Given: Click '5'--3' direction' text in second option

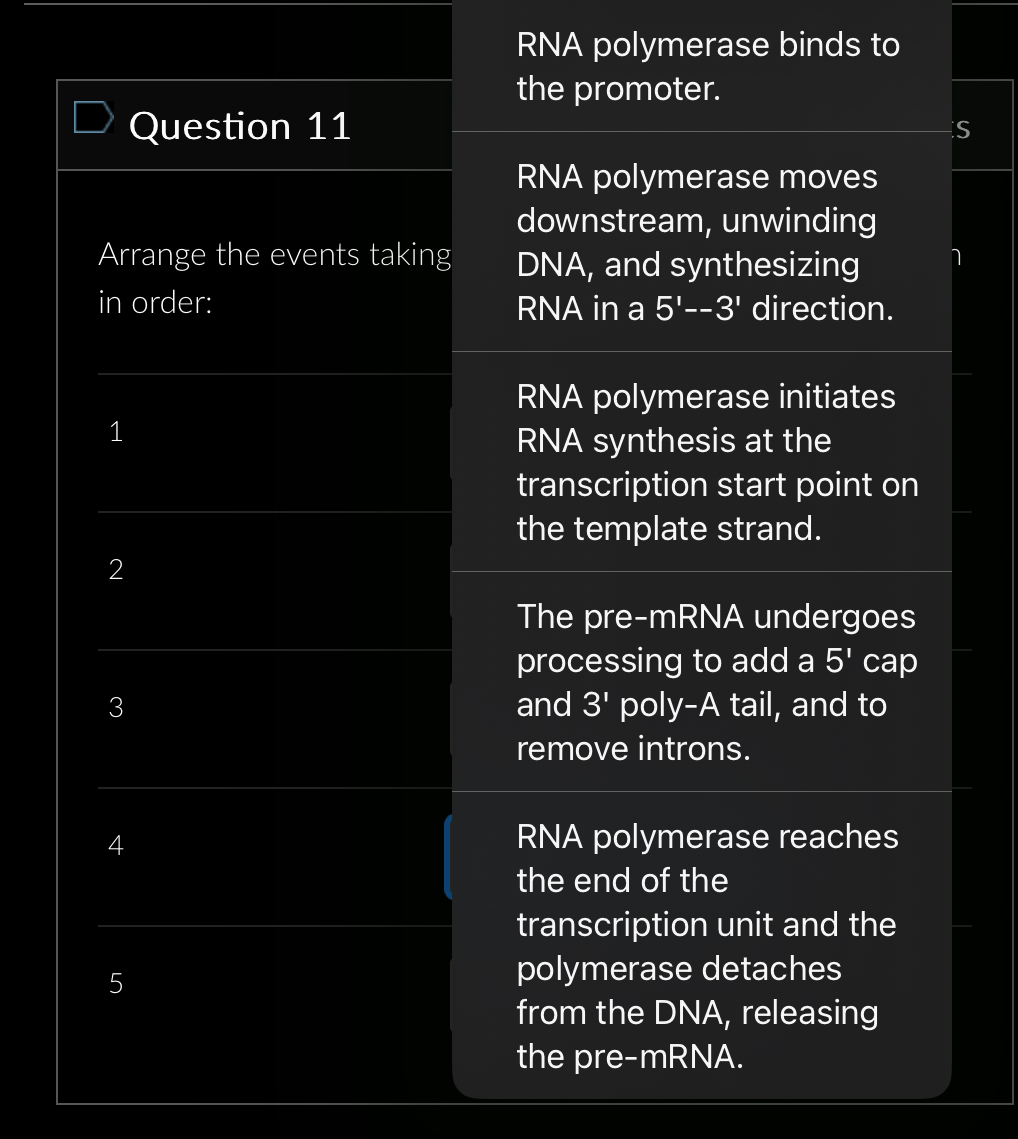Looking at the screenshot, I should (774, 309).
